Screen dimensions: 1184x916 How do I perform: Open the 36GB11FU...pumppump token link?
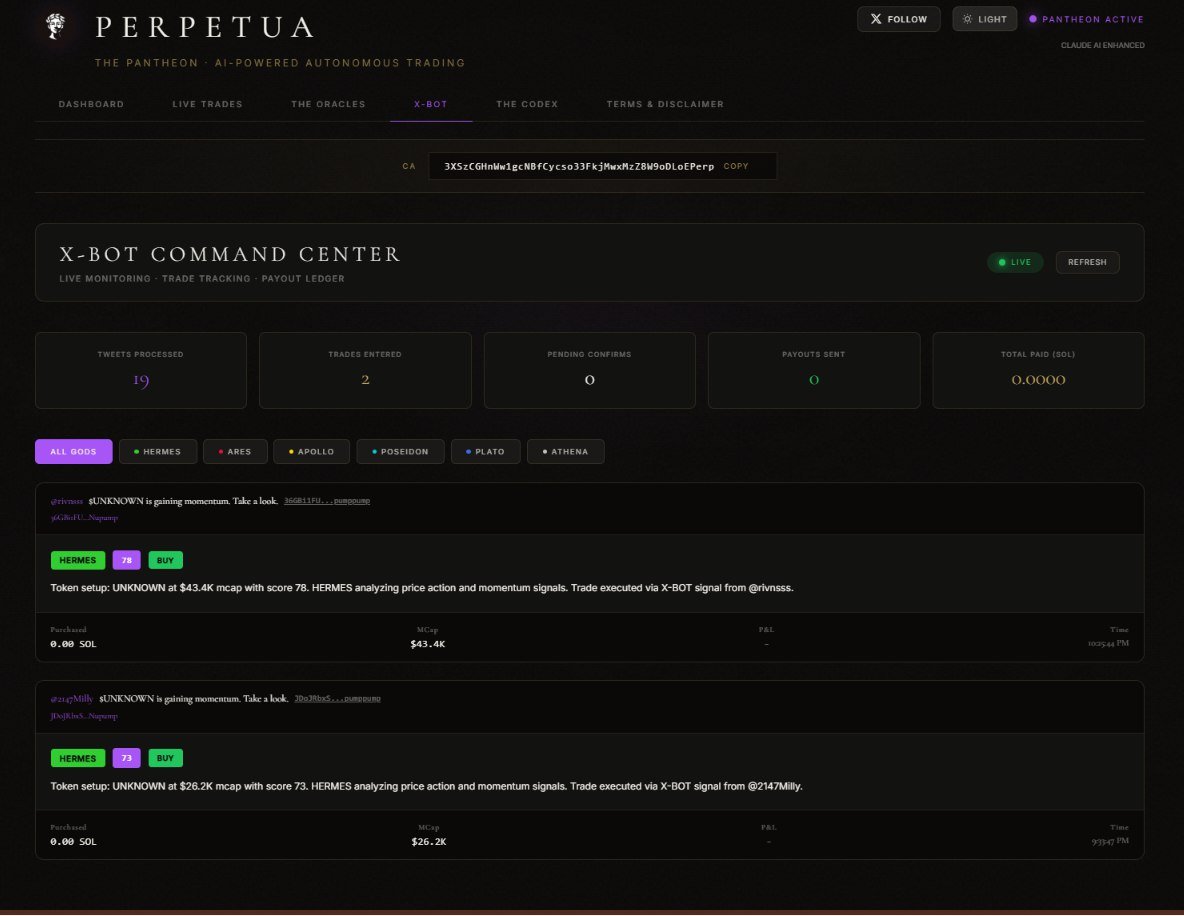tap(327, 501)
